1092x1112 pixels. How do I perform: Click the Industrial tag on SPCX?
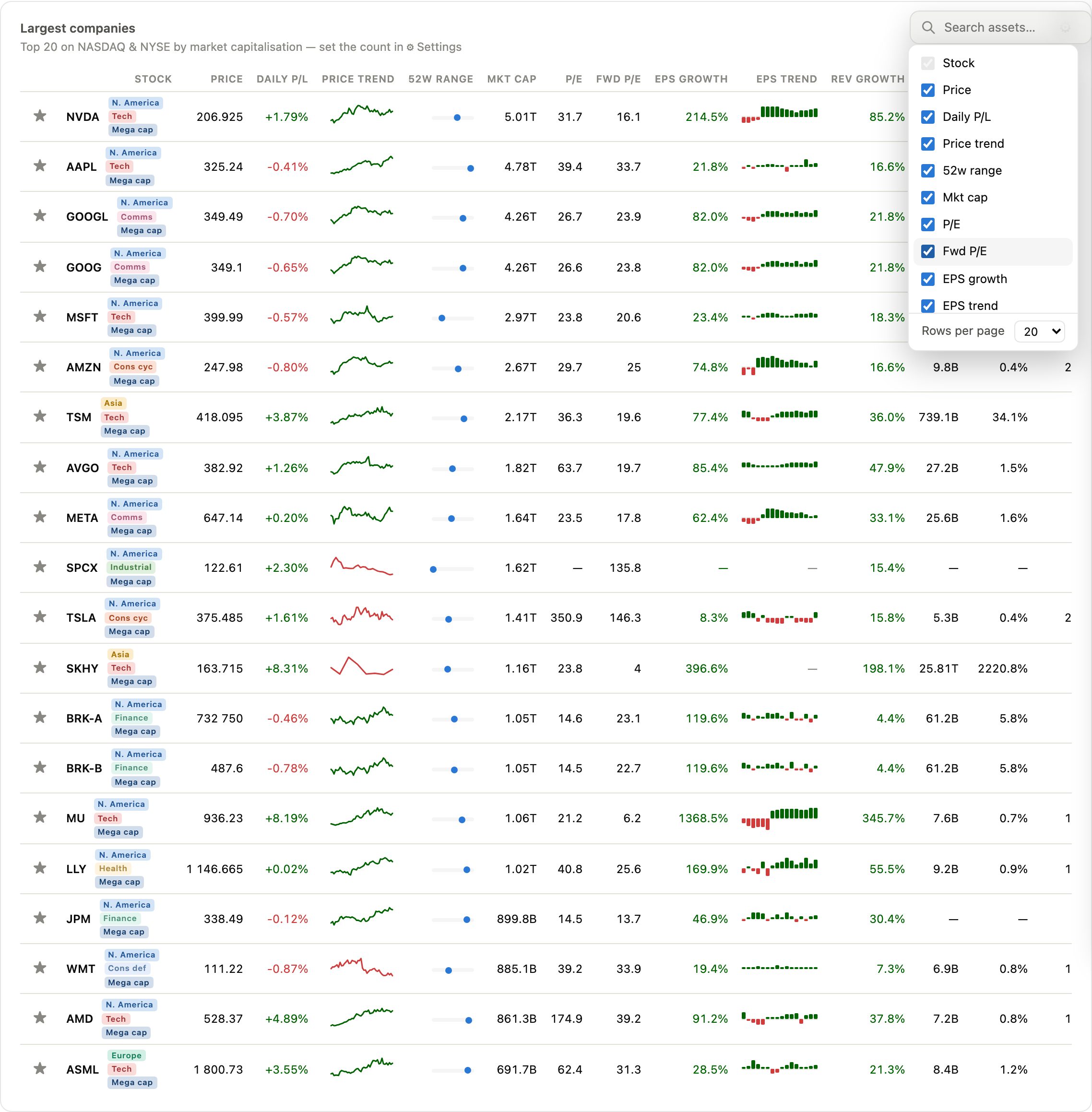[x=131, y=567]
